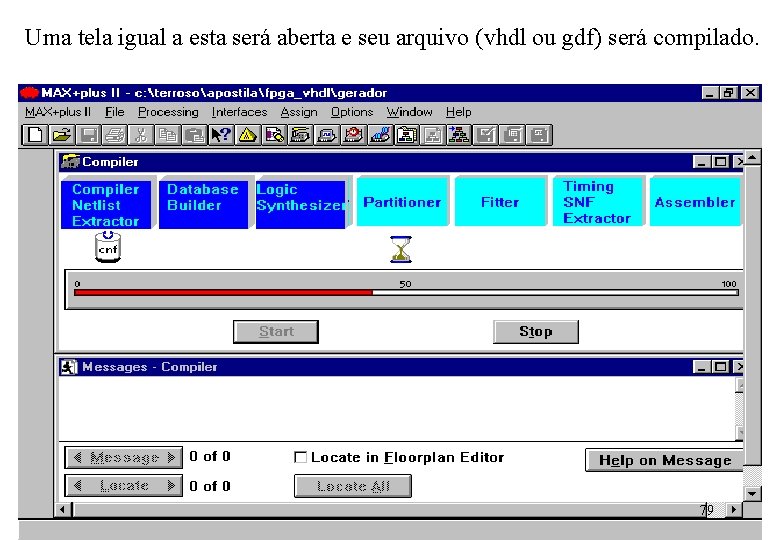Enable Locate in Floorplan Editor checkbox
780x540 pixels.
pyautogui.click(x=300, y=457)
